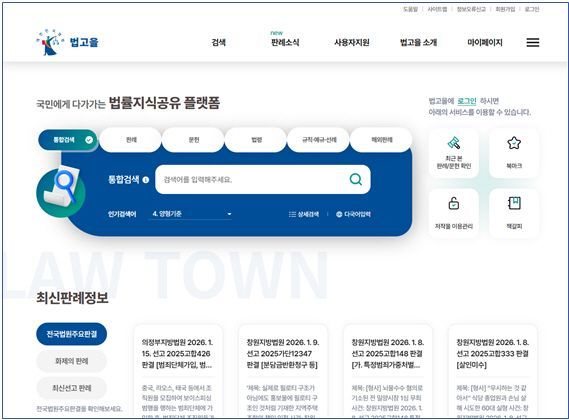Select the 통합검색 search tab

pyautogui.click(x=68, y=140)
